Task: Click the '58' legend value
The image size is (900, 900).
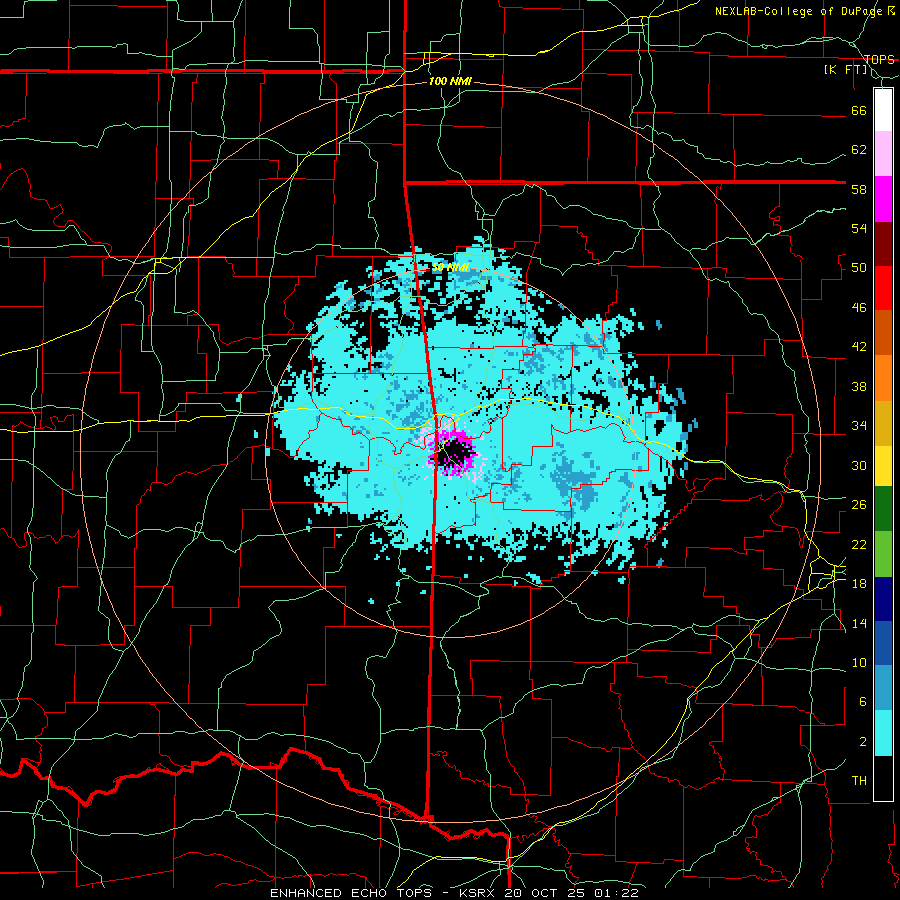Action: point(859,189)
